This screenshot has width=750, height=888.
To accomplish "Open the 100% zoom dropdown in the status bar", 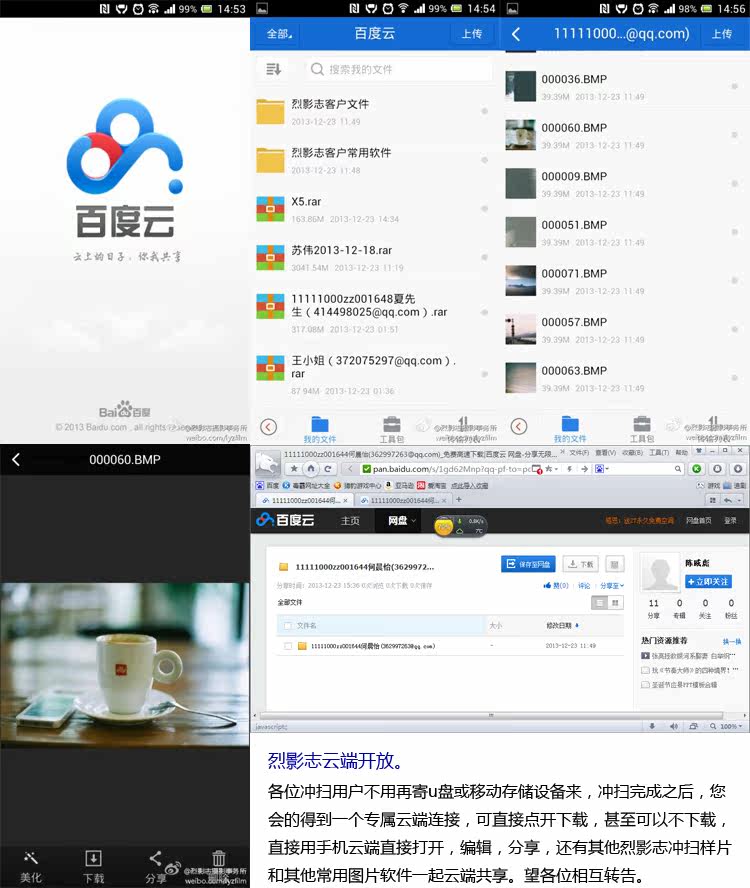I will (731, 726).
